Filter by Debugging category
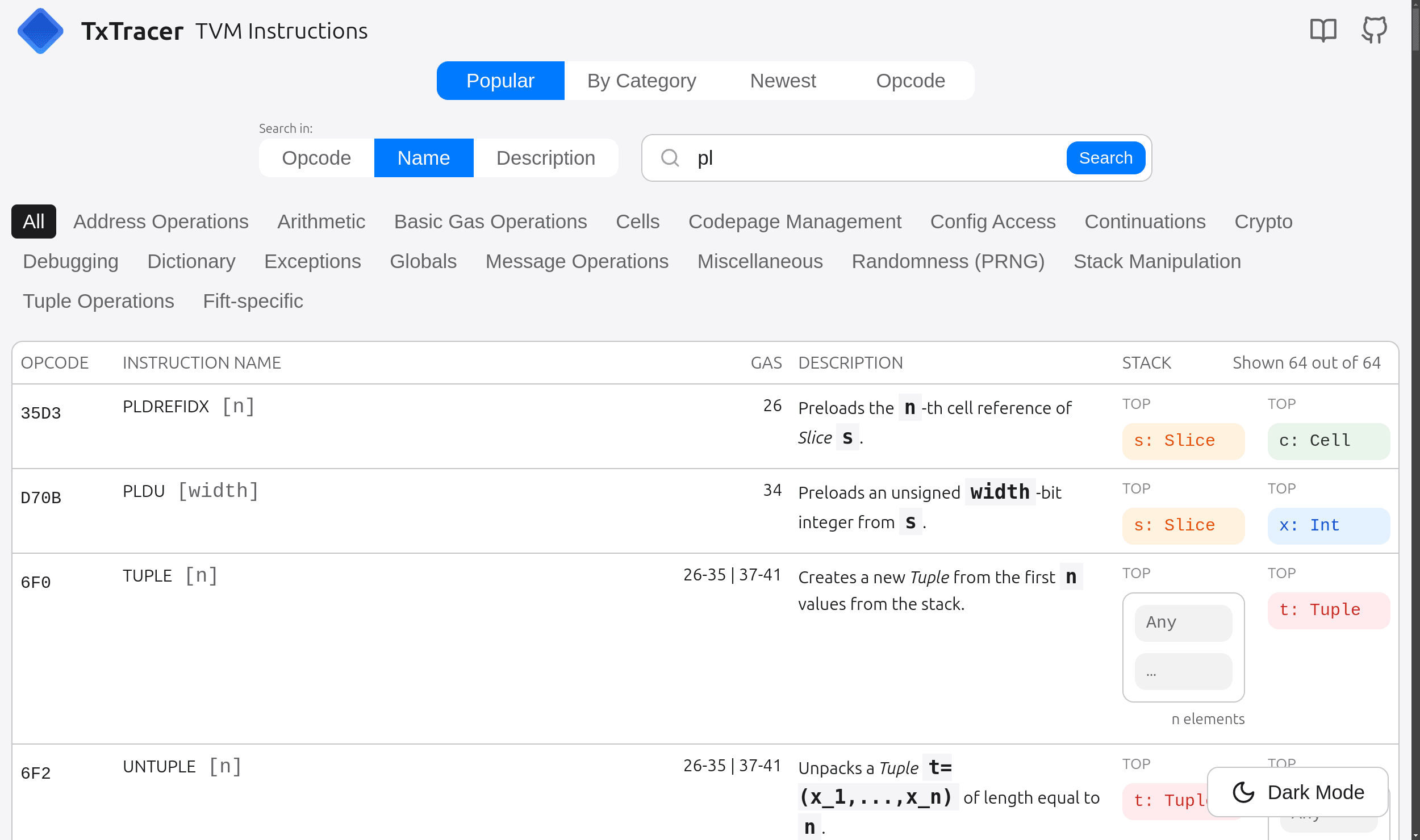1420x840 pixels. click(70, 261)
